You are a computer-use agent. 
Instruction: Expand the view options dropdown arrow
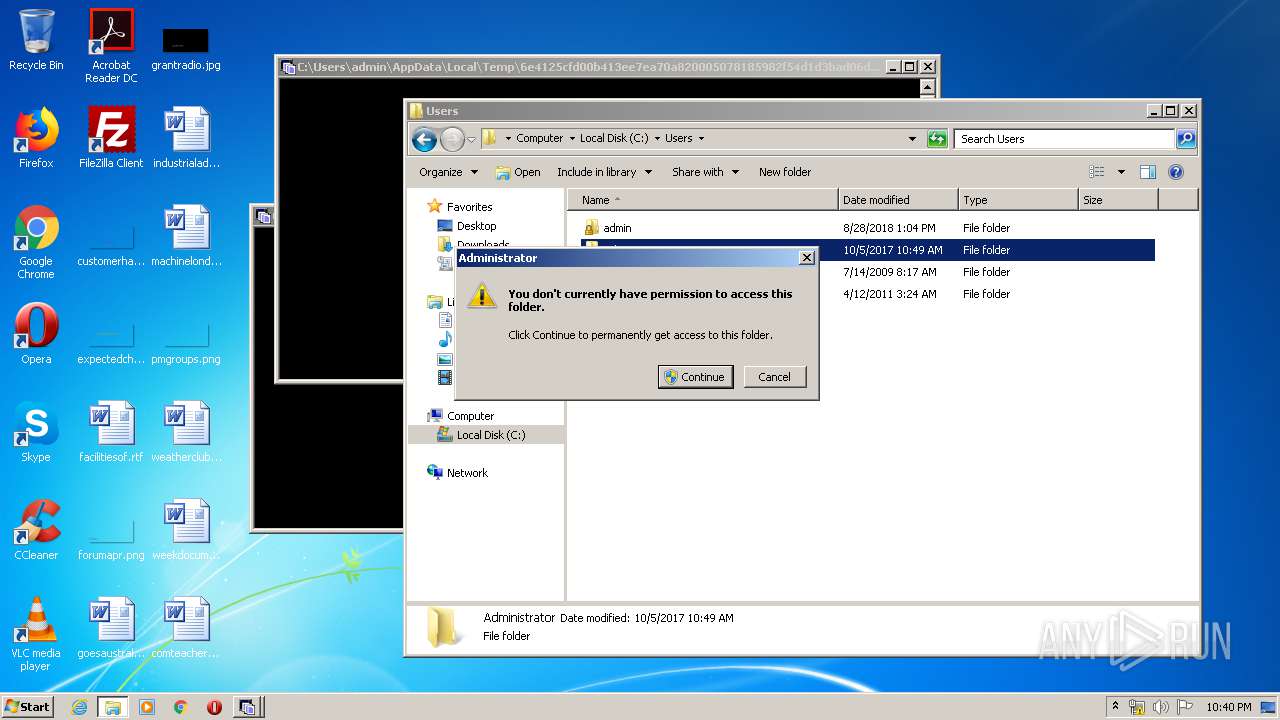(x=1121, y=172)
